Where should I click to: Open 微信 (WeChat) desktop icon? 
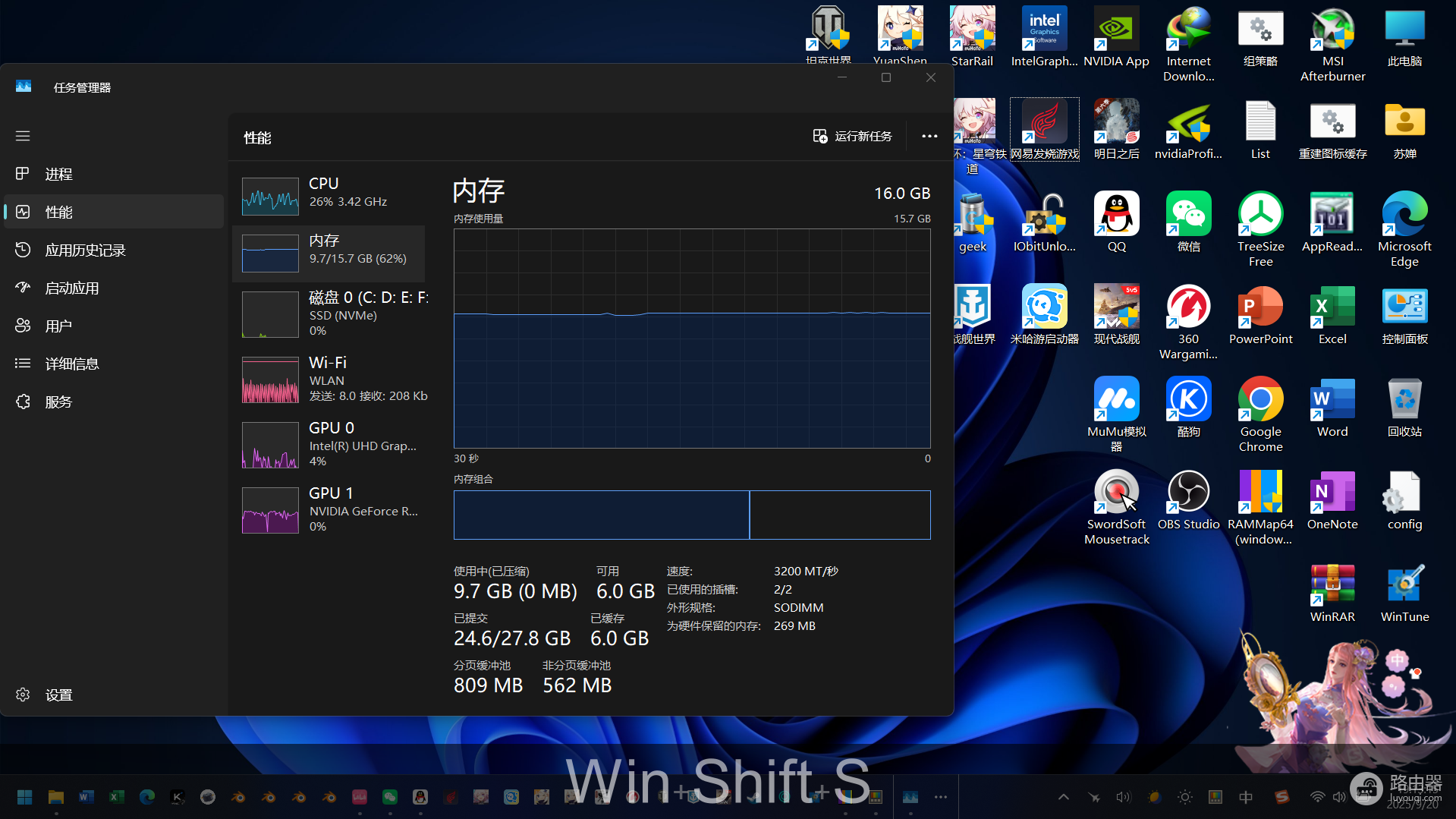(1188, 222)
